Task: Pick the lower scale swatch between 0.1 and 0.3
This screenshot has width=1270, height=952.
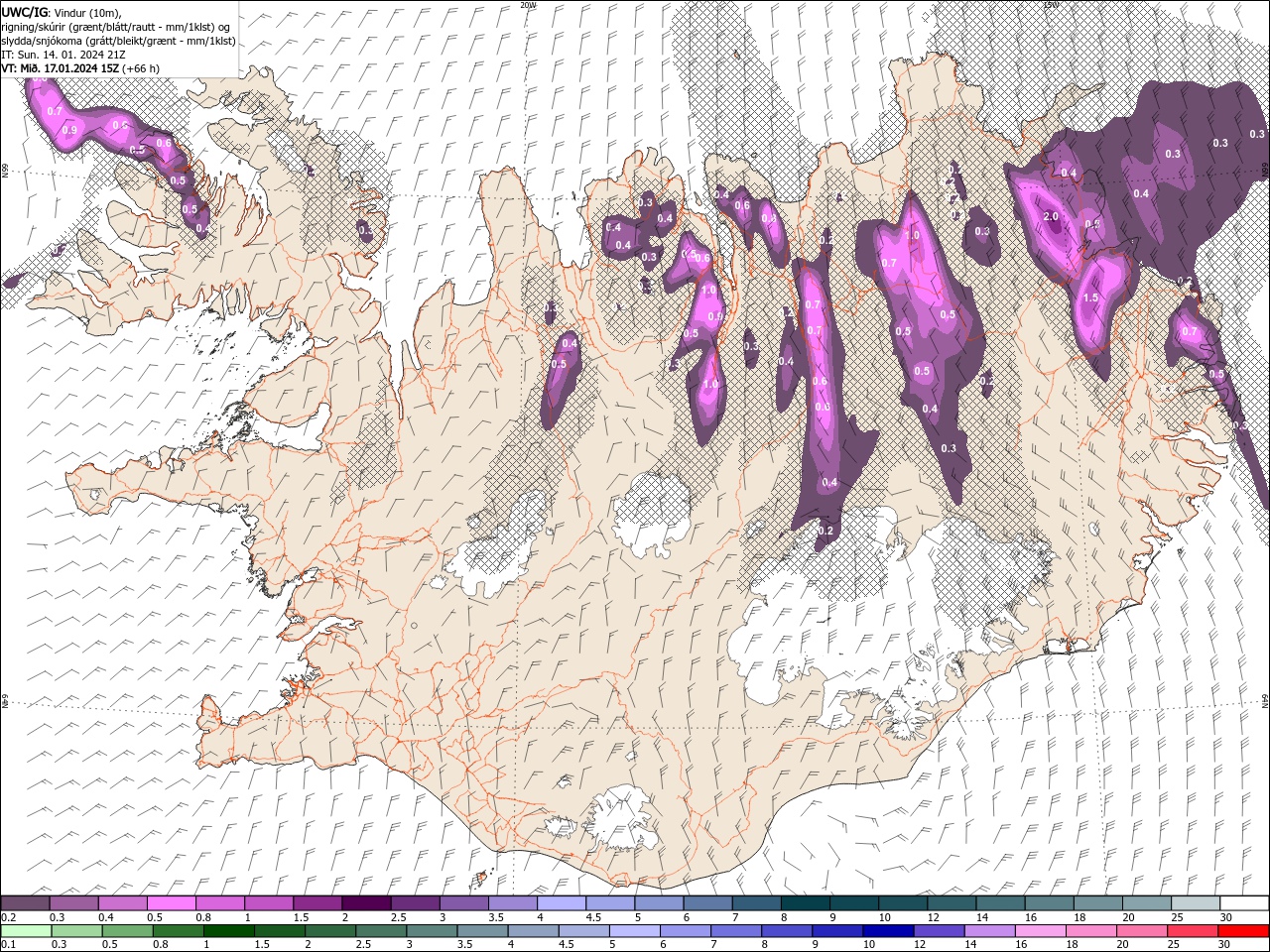Action: (25, 931)
